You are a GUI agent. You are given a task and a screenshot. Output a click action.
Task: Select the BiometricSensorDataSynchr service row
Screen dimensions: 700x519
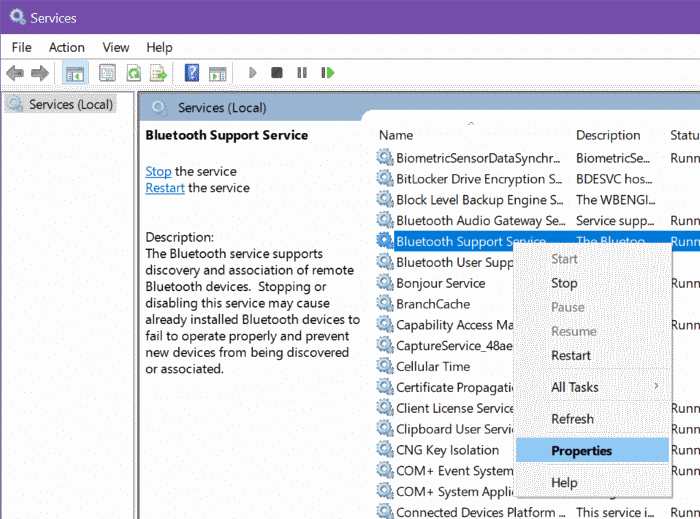[538, 158]
